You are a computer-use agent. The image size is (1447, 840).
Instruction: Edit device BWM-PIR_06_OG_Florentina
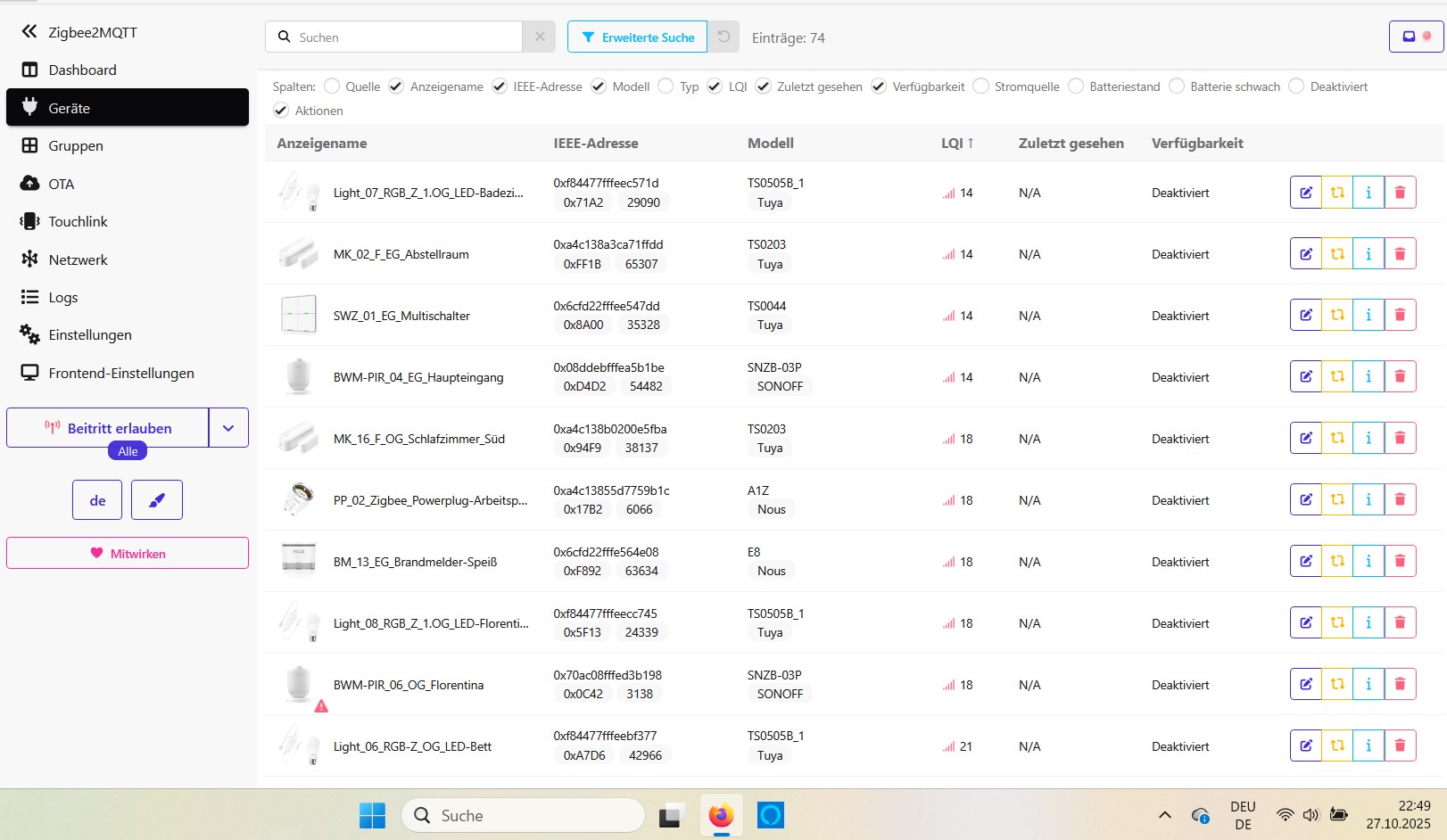click(x=1305, y=685)
